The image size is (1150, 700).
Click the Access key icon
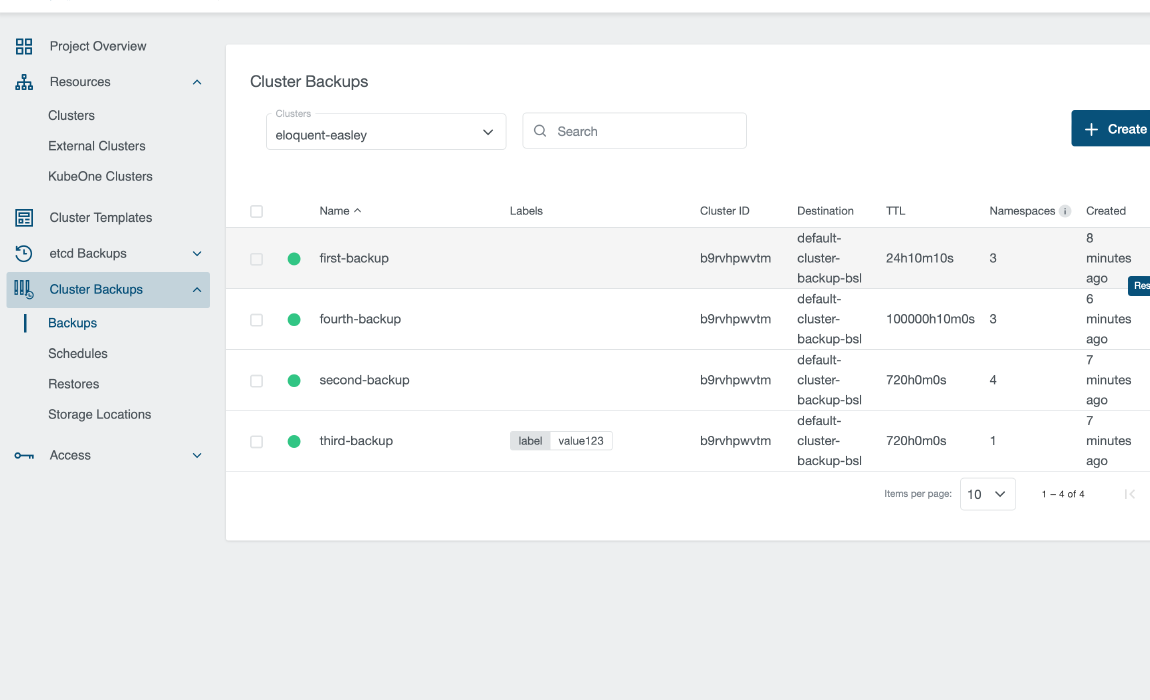point(24,456)
